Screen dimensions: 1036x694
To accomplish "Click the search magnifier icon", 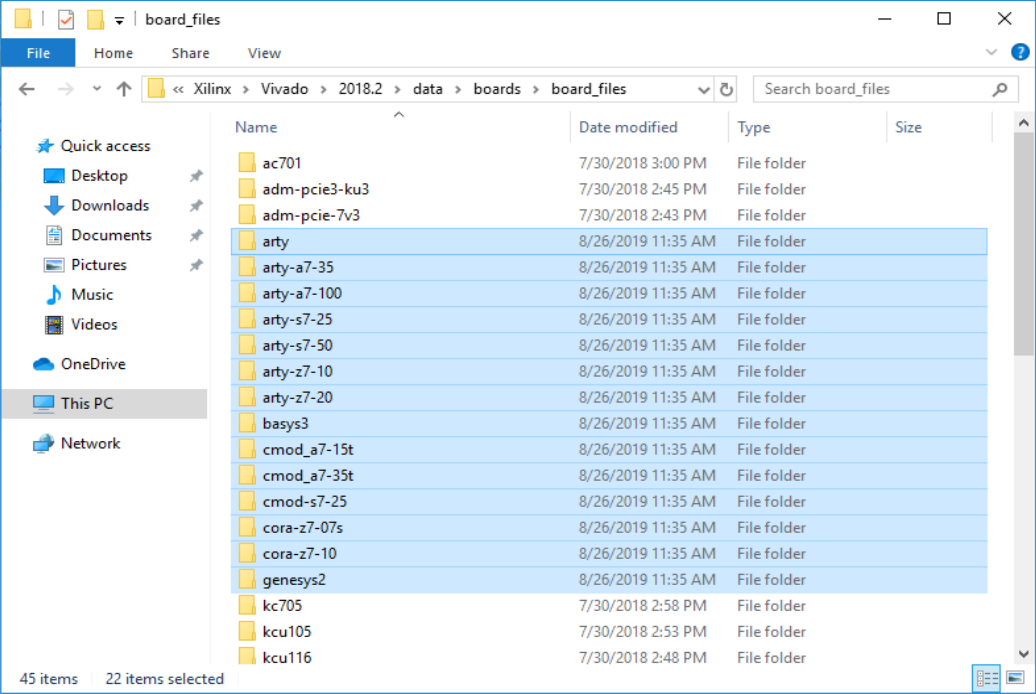I will pos(1000,89).
